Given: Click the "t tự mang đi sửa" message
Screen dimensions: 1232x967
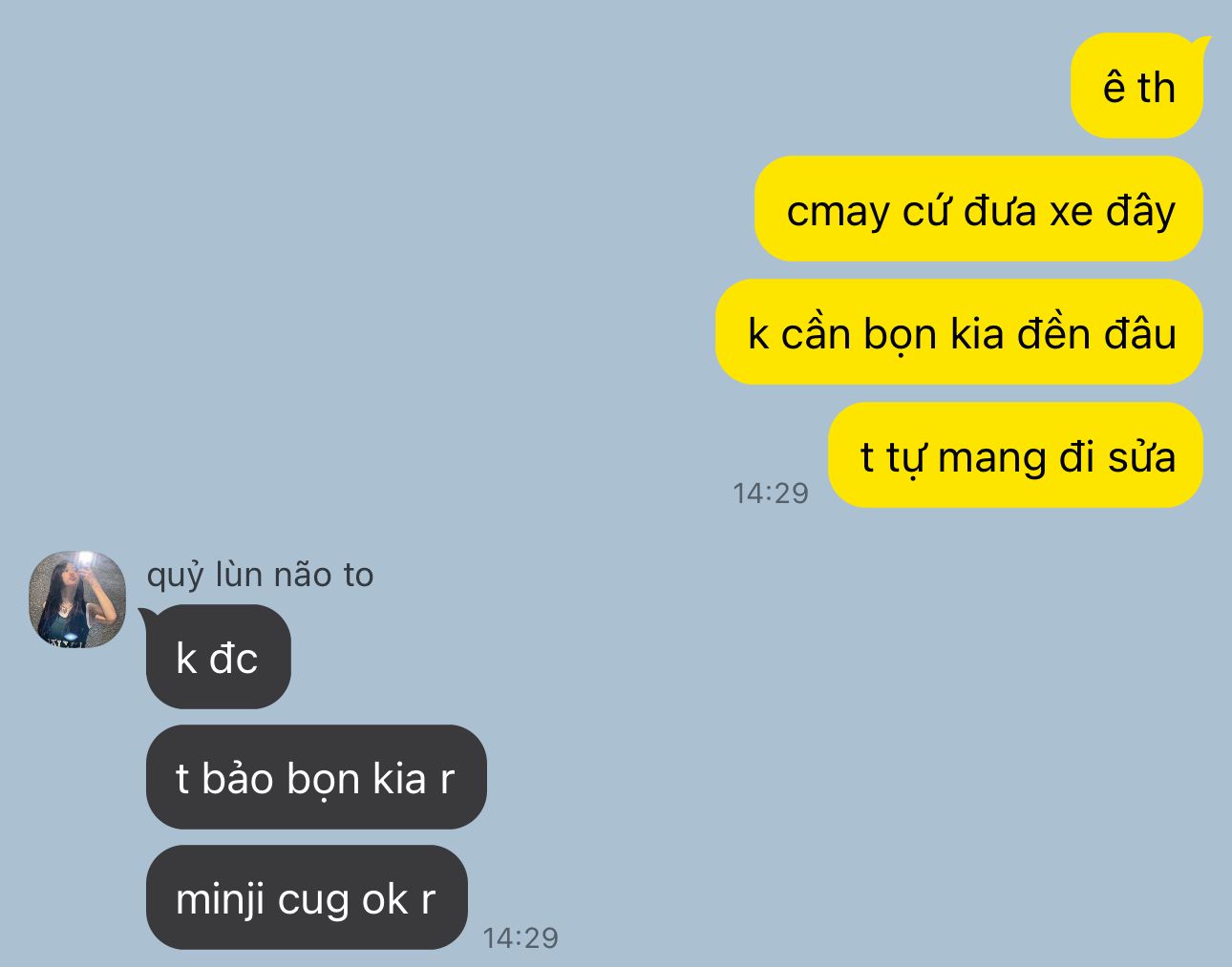Looking at the screenshot, I should click(1015, 455).
